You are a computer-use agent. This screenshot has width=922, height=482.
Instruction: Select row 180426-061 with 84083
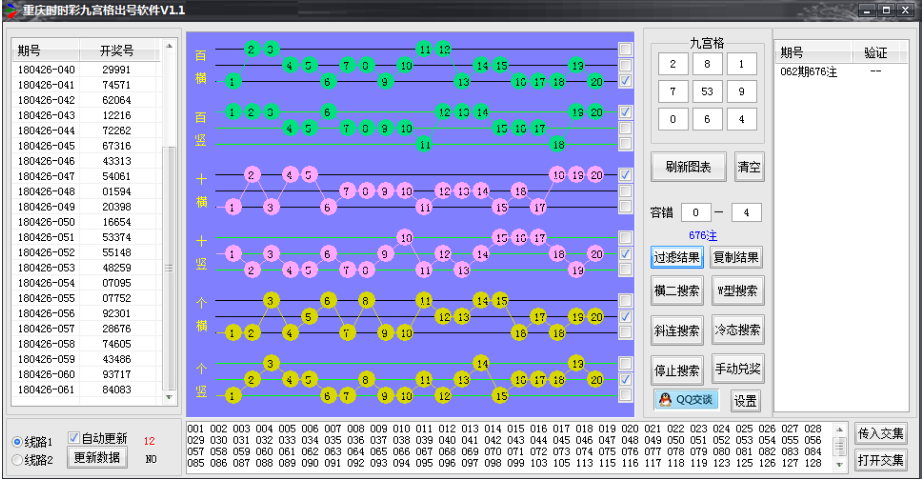tap(86, 390)
